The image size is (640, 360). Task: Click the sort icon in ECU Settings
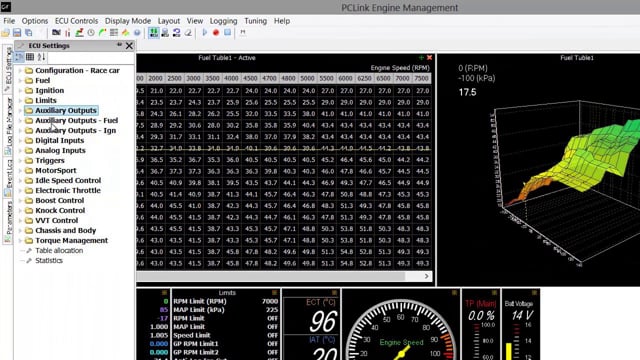point(41,57)
